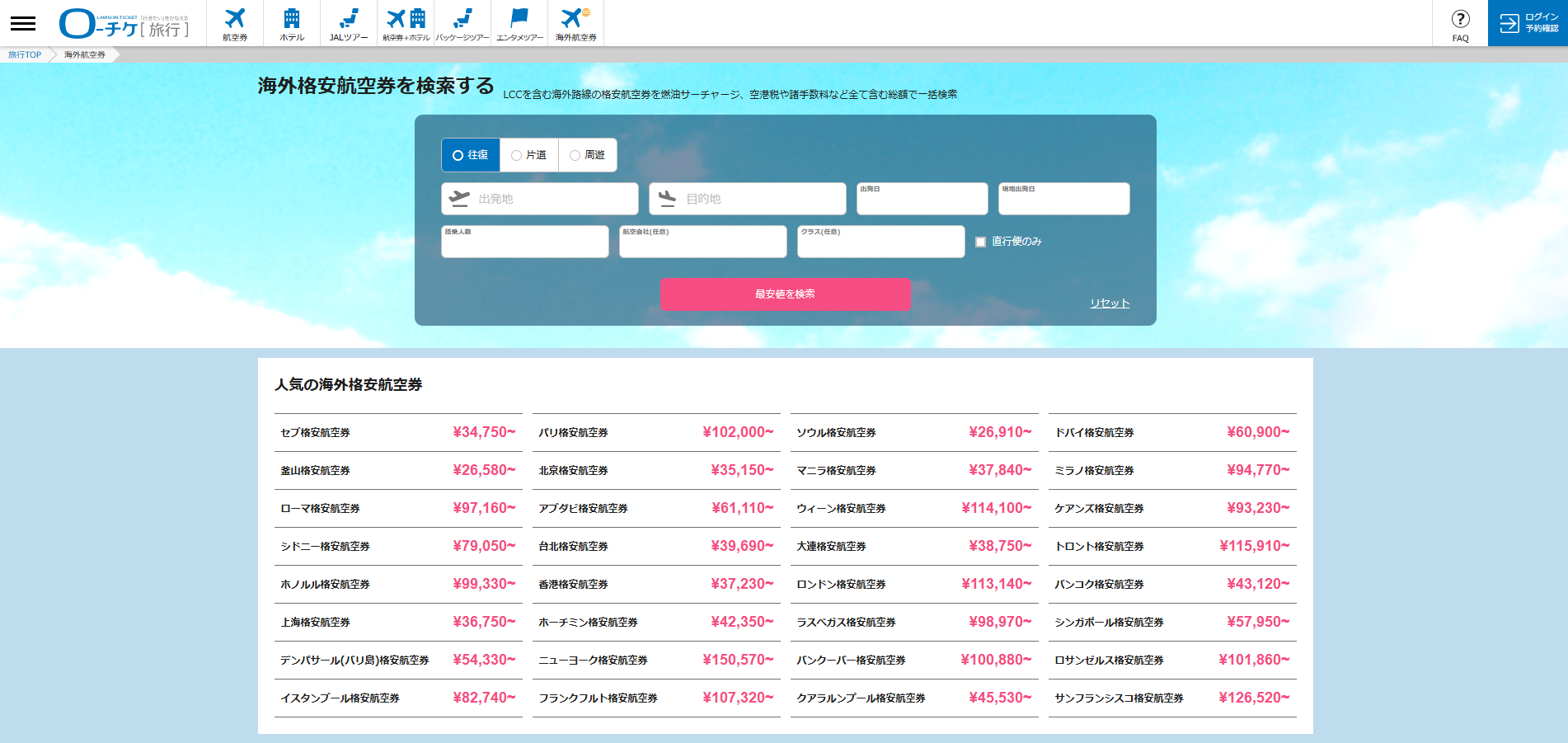Open 大連格安航空券 listing

(914, 546)
